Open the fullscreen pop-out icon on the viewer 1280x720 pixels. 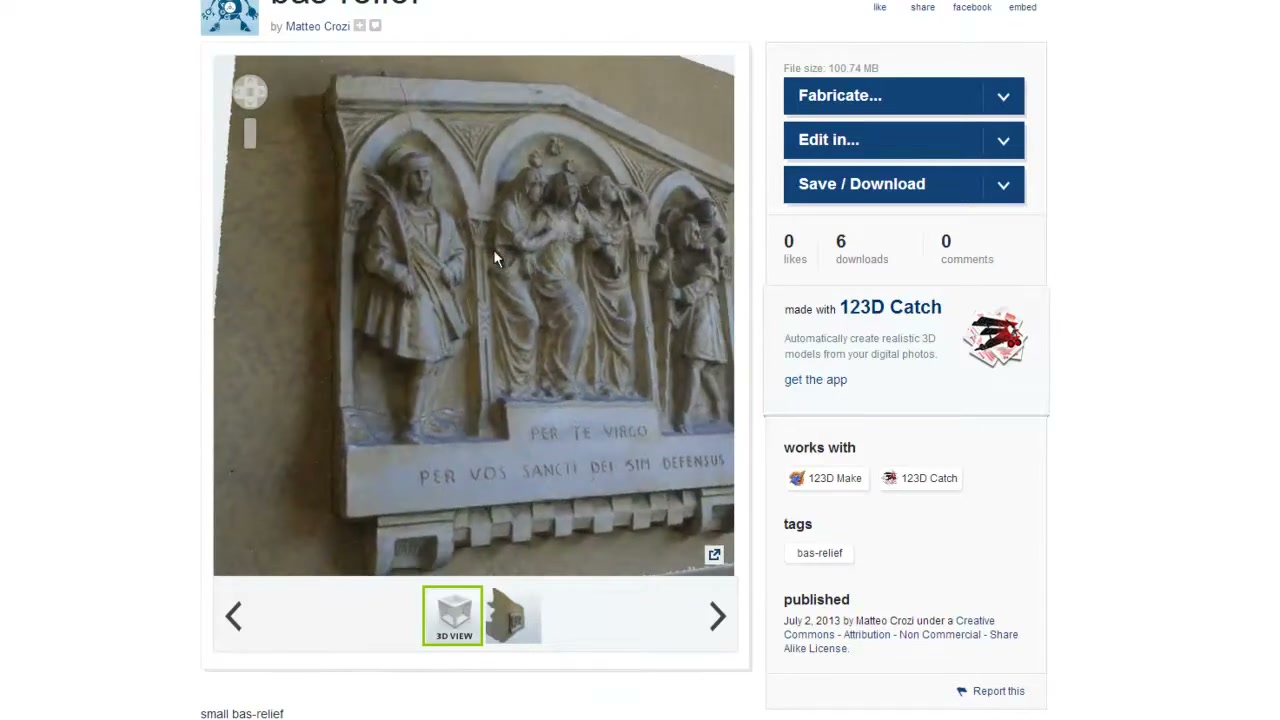714,554
